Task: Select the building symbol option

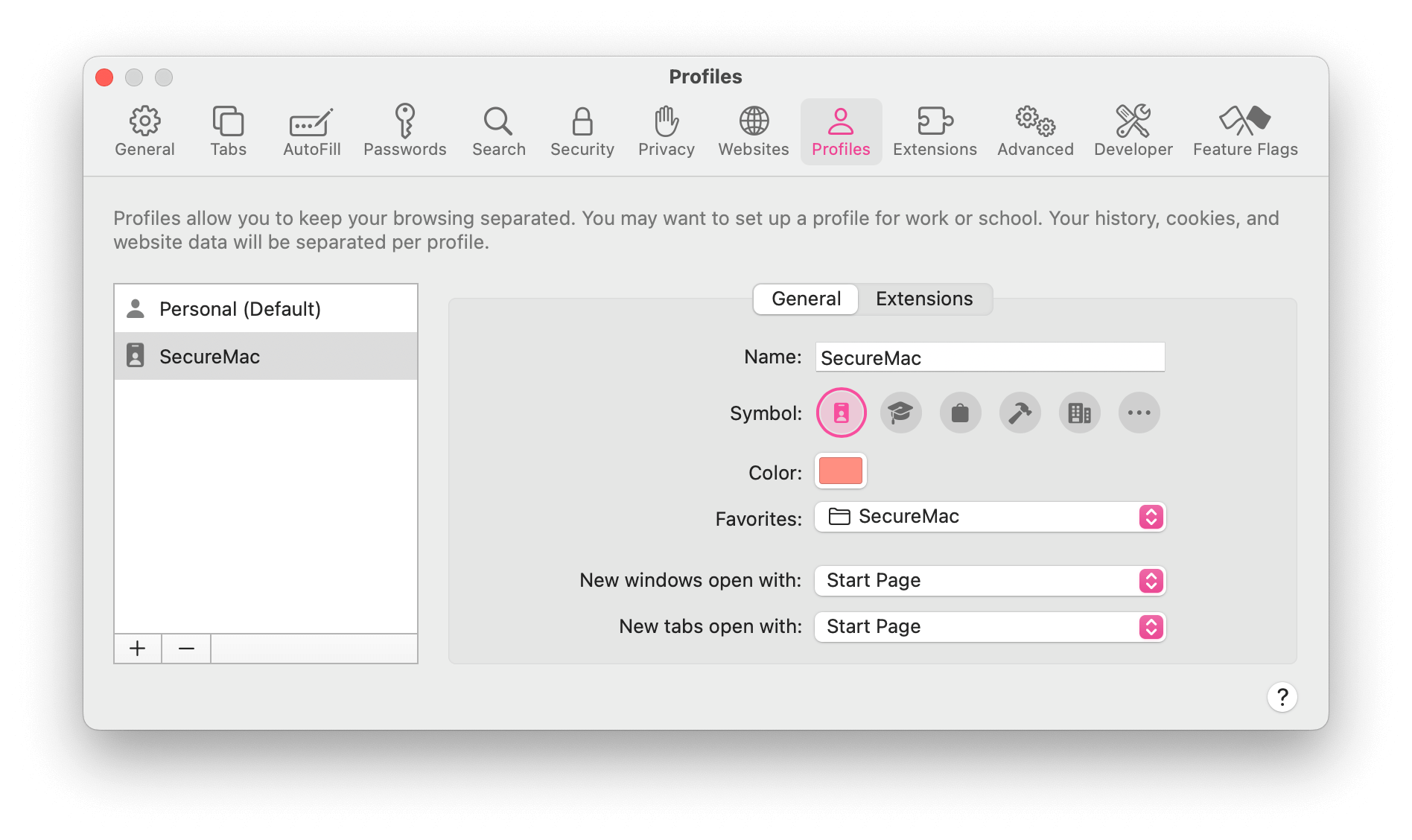Action: point(1079,413)
